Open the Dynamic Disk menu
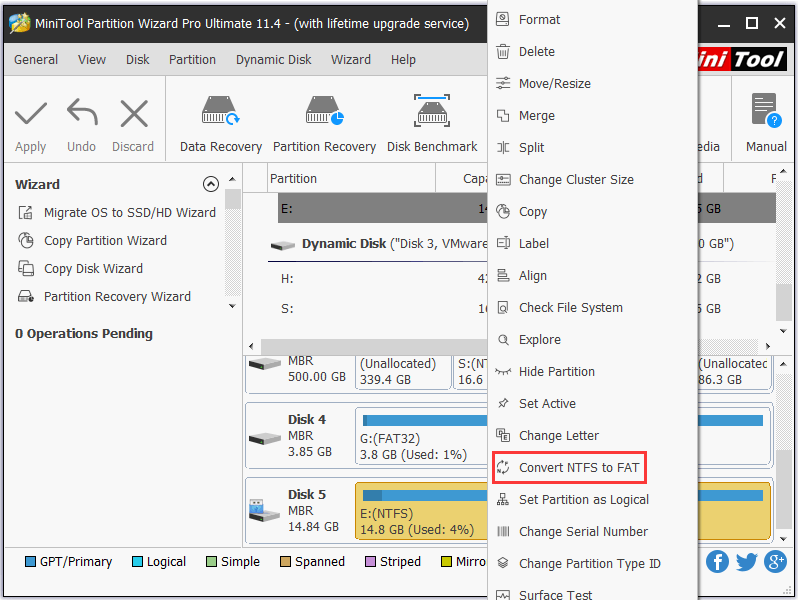This screenshot has height=600, width=798. point(273,60)
